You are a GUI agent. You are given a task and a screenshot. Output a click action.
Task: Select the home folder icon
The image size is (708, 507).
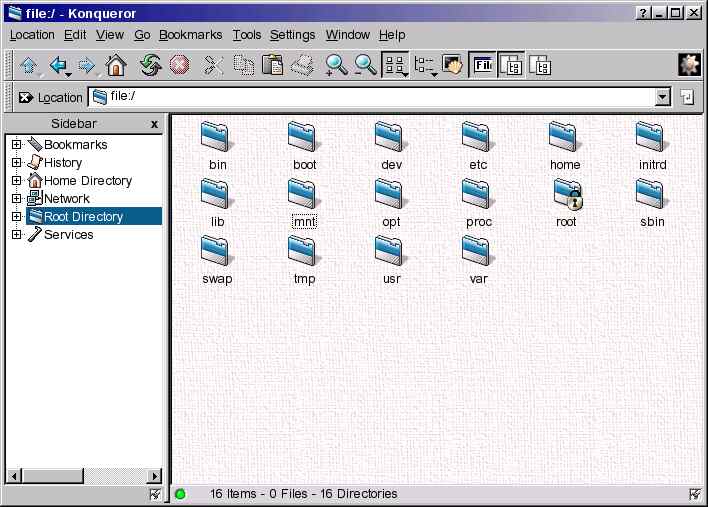click(x=564, y=137)
